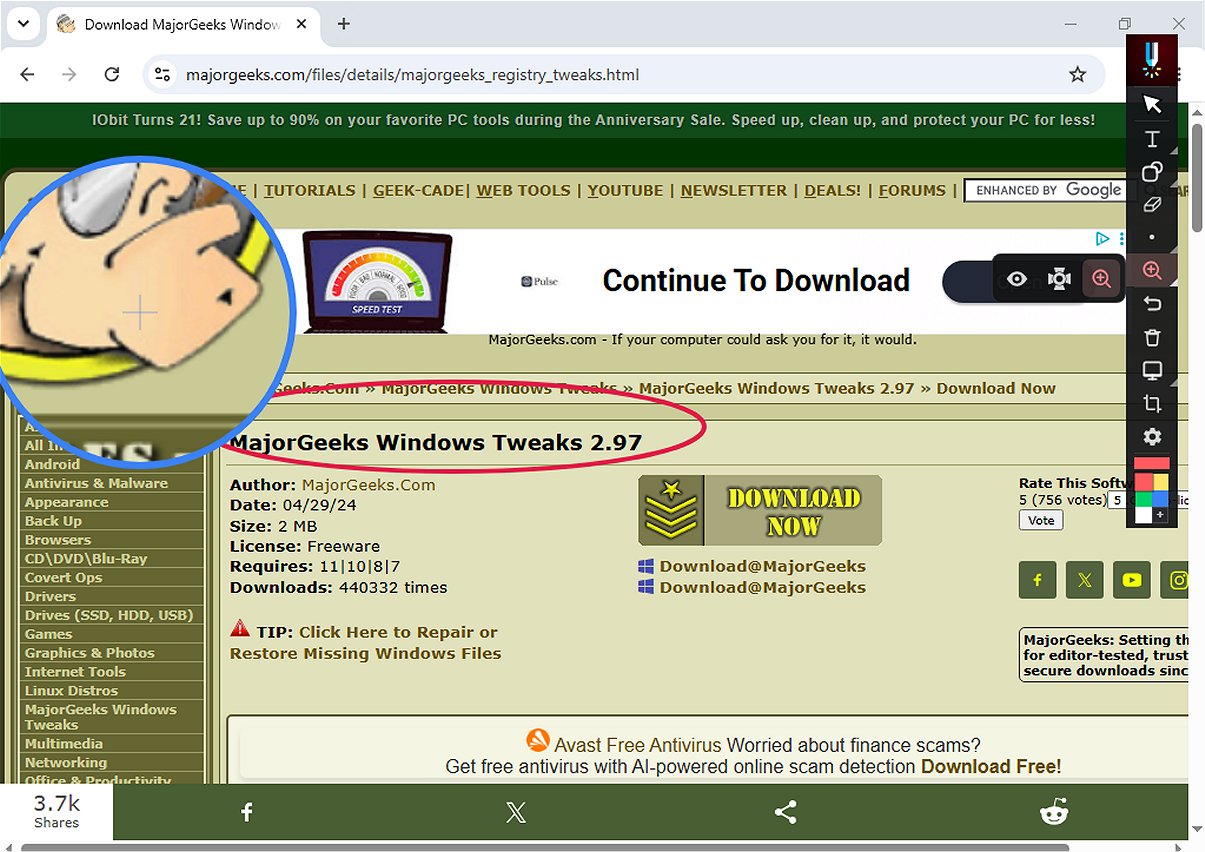
Task: Choose the shapes tool in annotation toolbar
Action: 1152,171
